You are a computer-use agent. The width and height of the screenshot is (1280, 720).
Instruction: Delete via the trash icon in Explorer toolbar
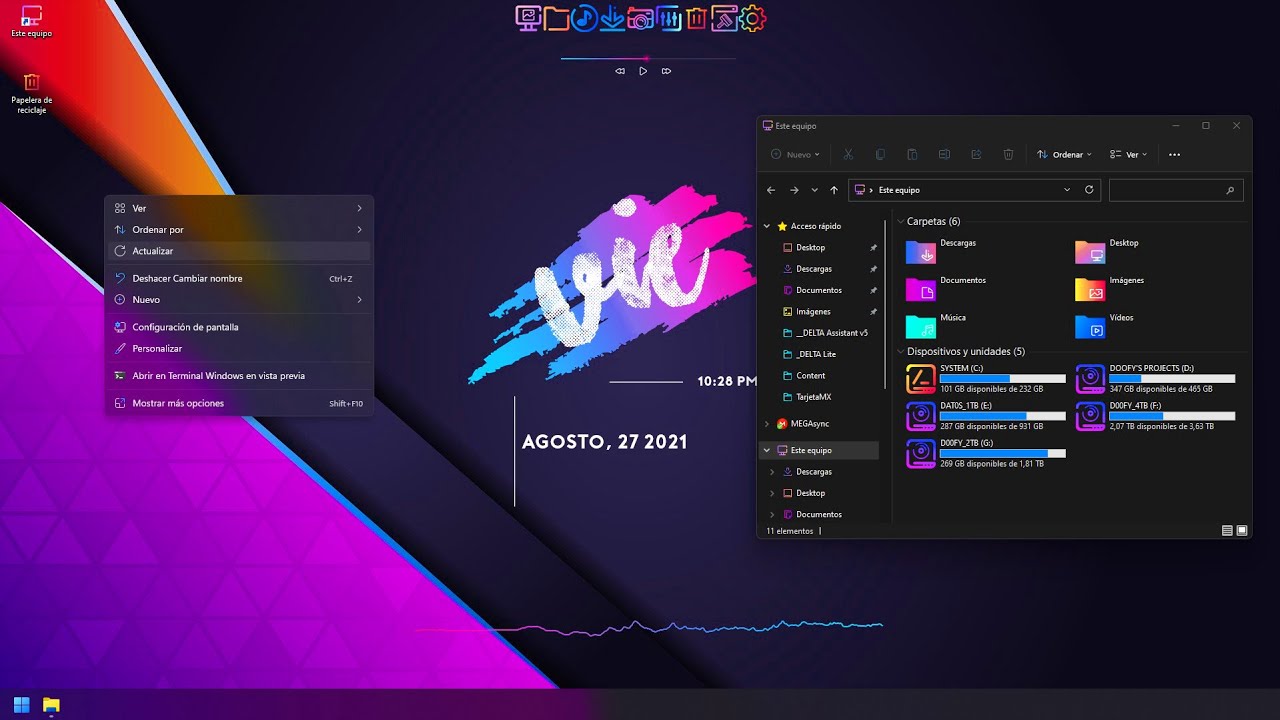point(1008,154)
